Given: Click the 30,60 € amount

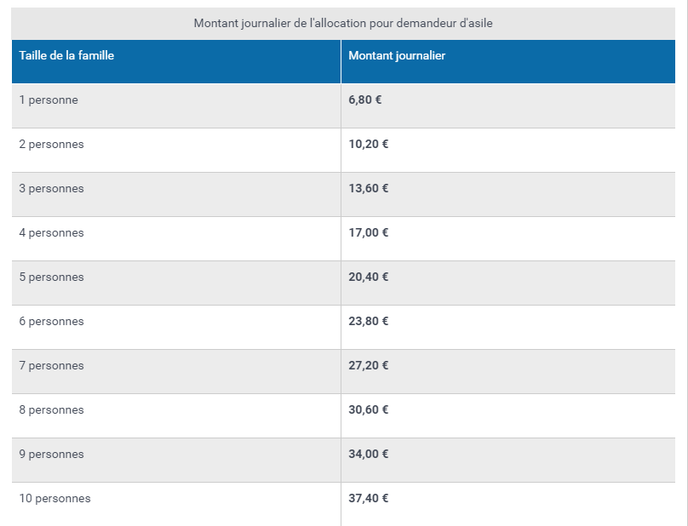Looking at the screenshot, I should (369, 410).
